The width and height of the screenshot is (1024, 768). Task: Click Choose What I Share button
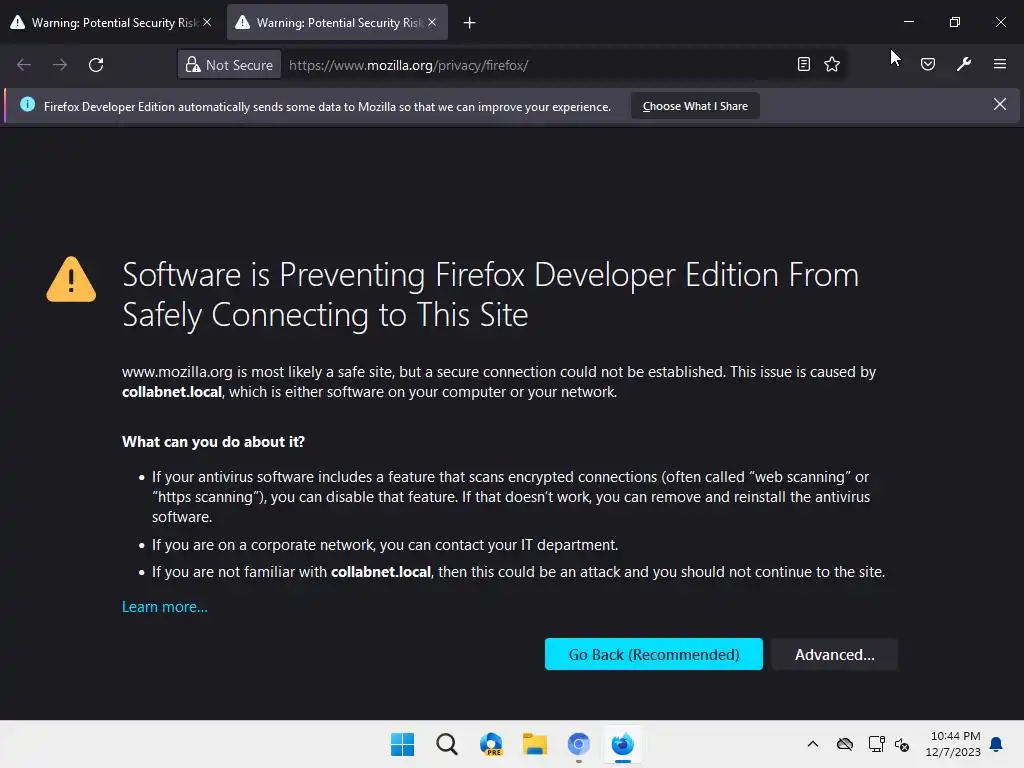tap(695, 106)
